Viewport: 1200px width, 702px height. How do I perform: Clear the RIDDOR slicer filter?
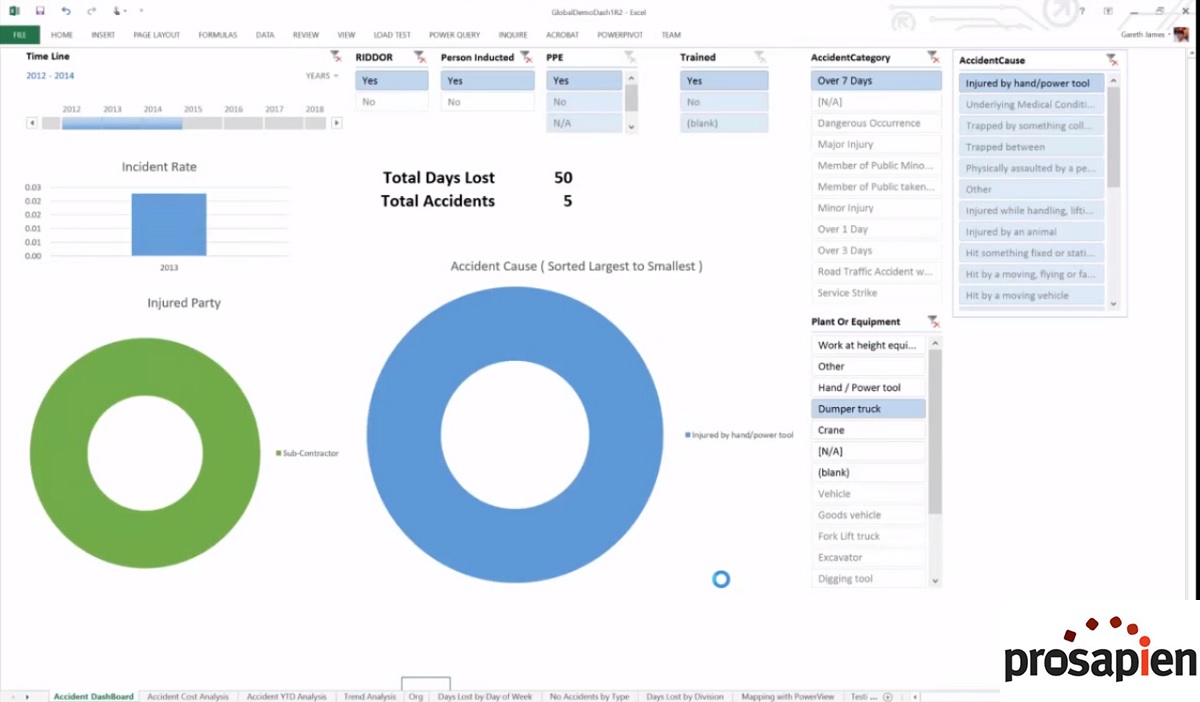tap(419, 58)
